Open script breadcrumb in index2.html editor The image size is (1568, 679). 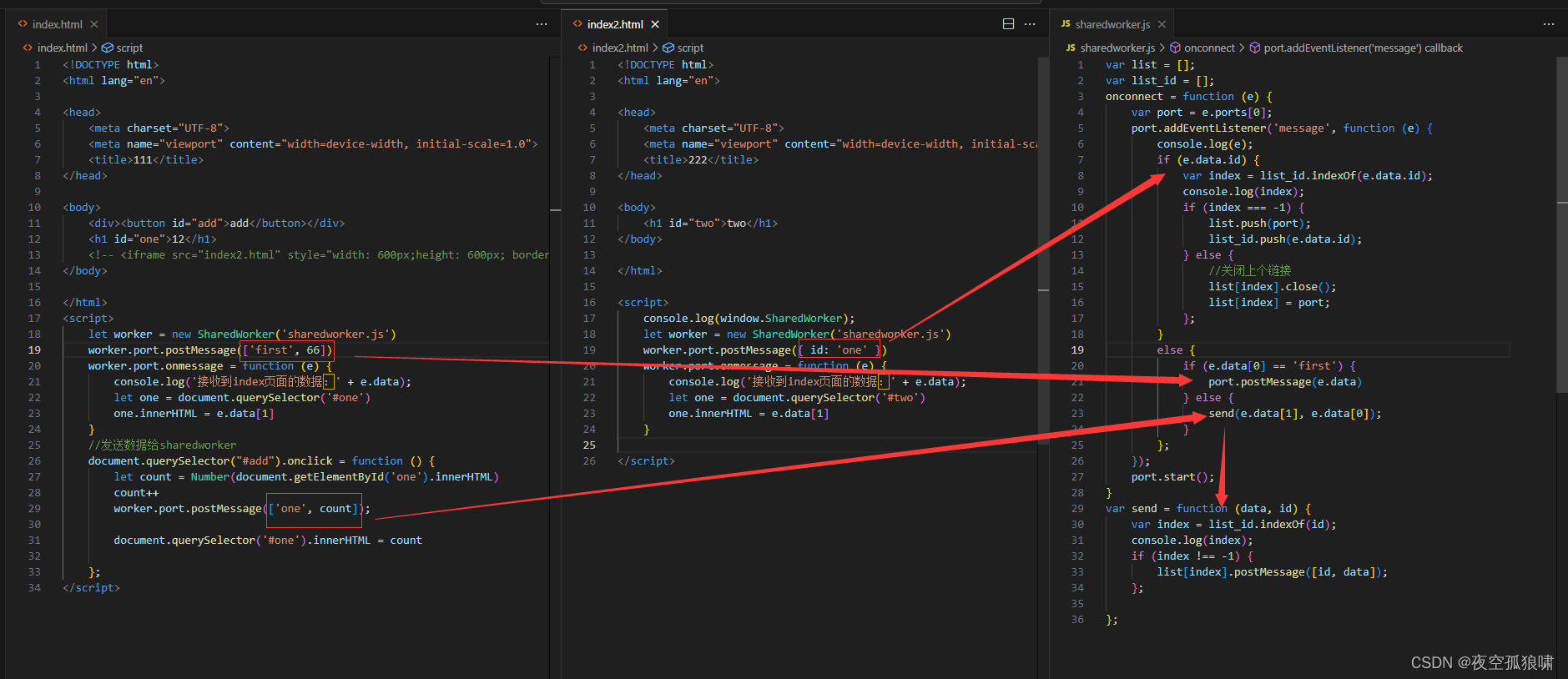point(690,48)
